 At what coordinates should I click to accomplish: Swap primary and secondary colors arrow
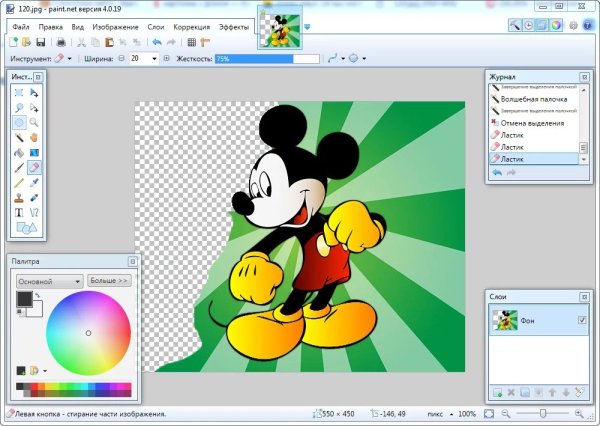click(x=37, y=295)
